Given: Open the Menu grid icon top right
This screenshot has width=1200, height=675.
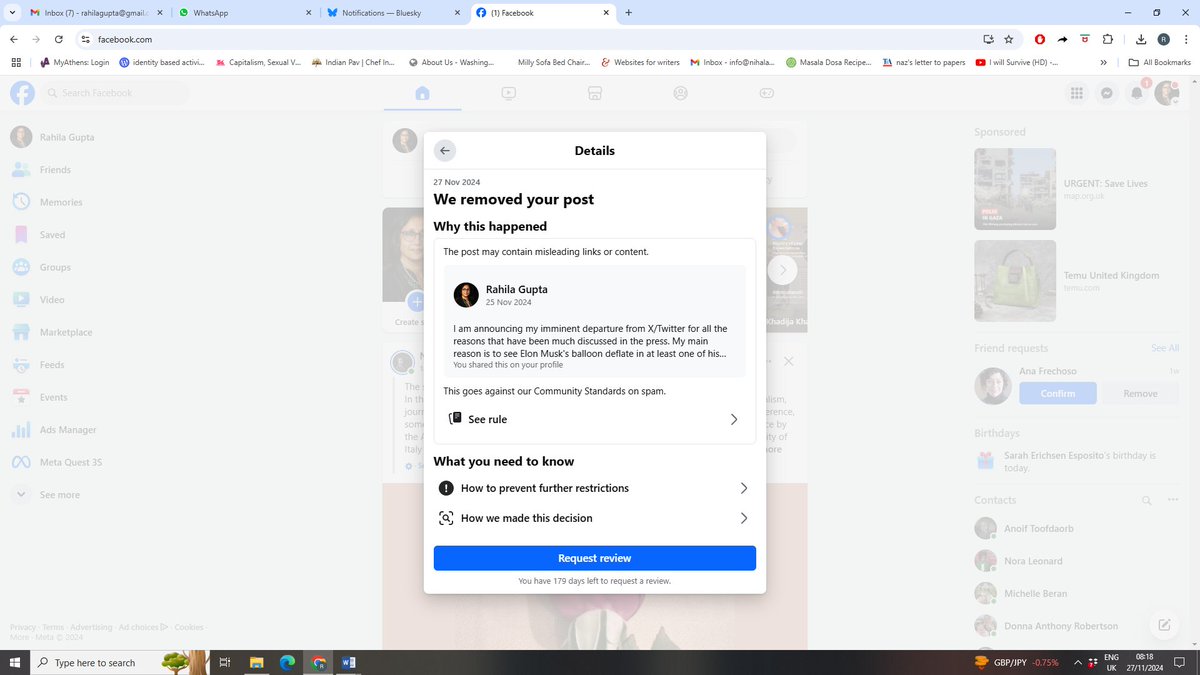Looking at the screenshot, I should [x=1077, y=93].
